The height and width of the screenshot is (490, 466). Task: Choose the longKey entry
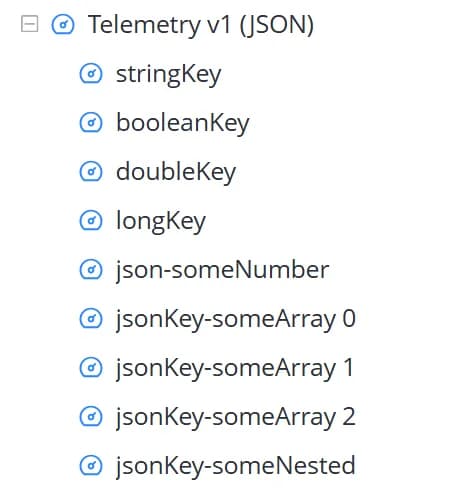pyautogui.click(x=161, y=222)
